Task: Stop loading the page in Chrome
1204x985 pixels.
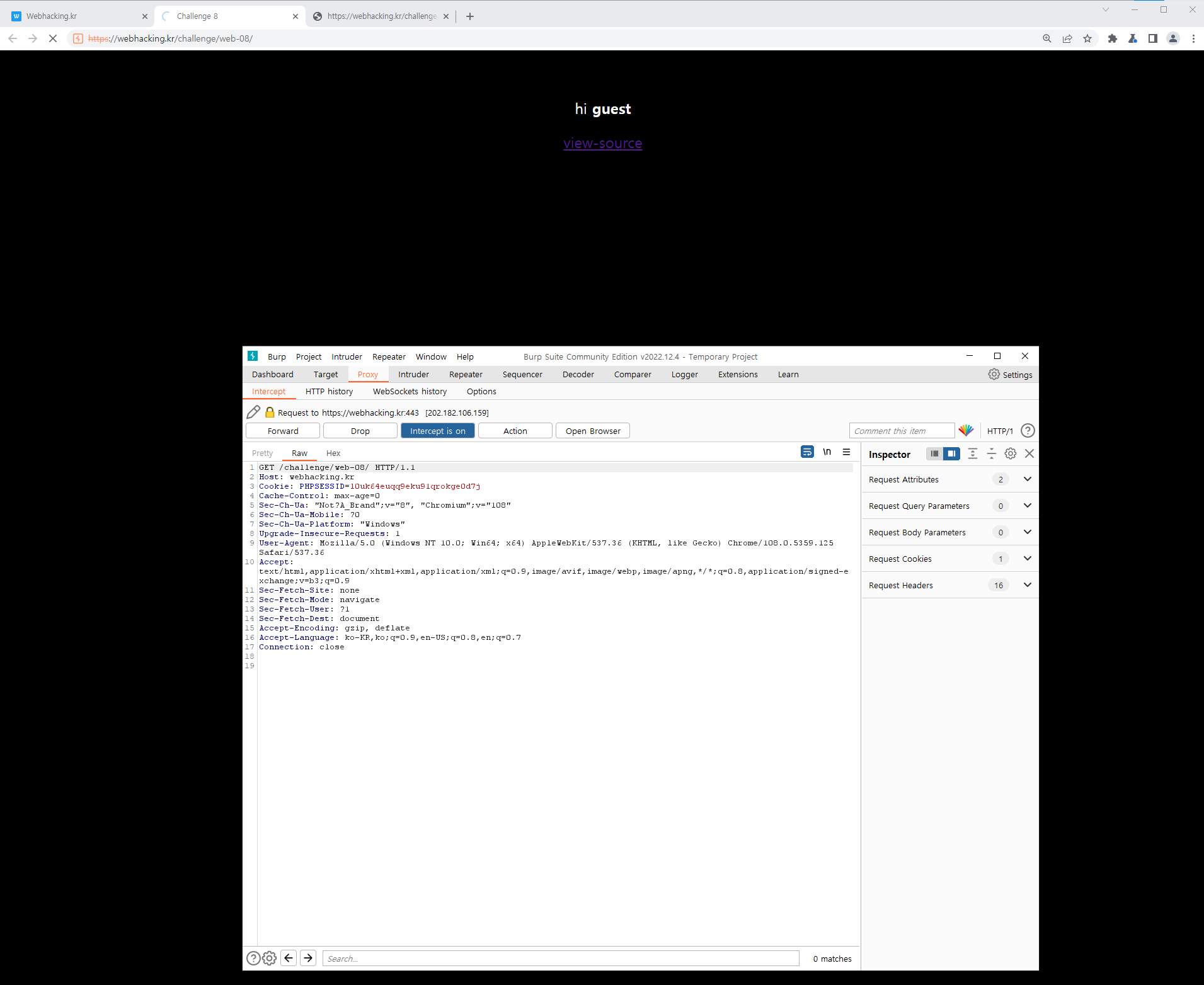Action: 53,38
